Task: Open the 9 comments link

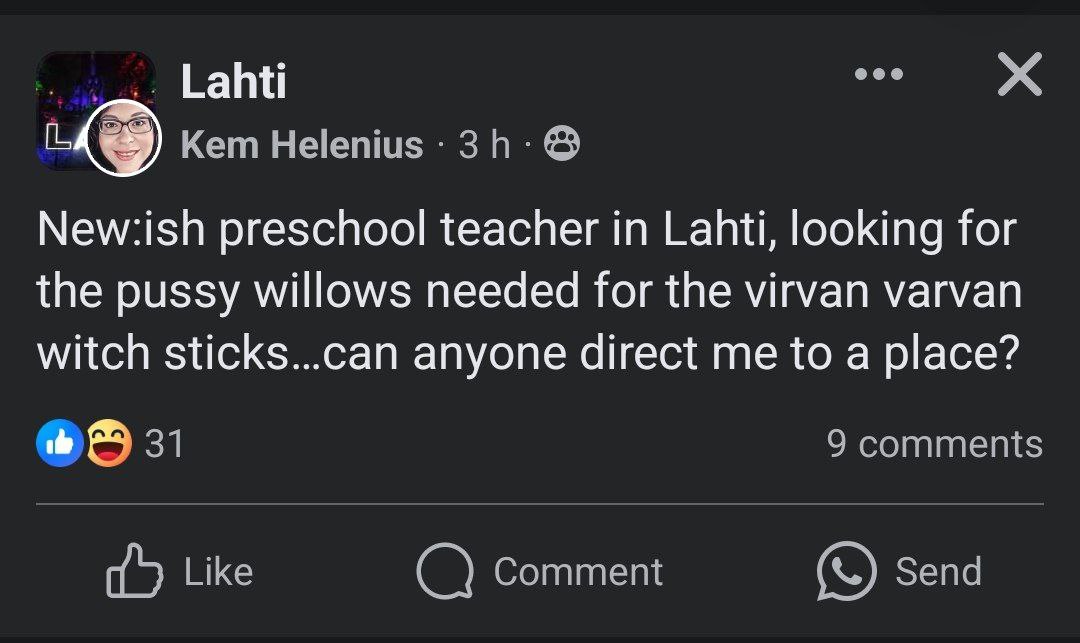Action: coord(934,444)
